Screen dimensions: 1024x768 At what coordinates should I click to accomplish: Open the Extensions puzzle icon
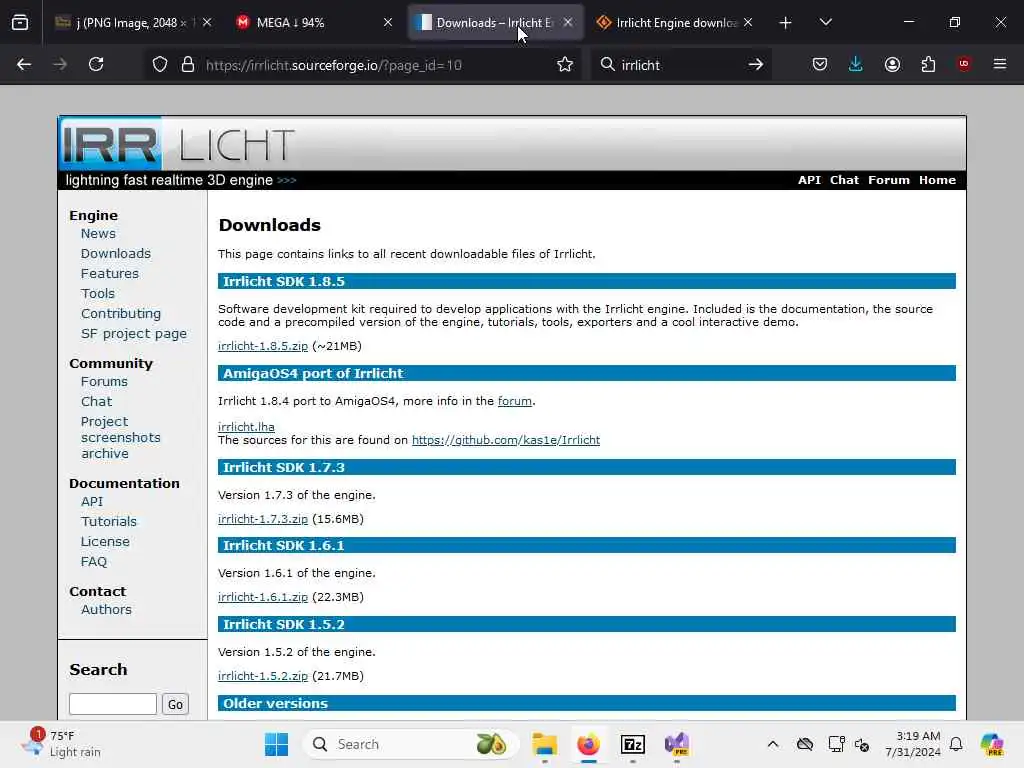(928, 64)
